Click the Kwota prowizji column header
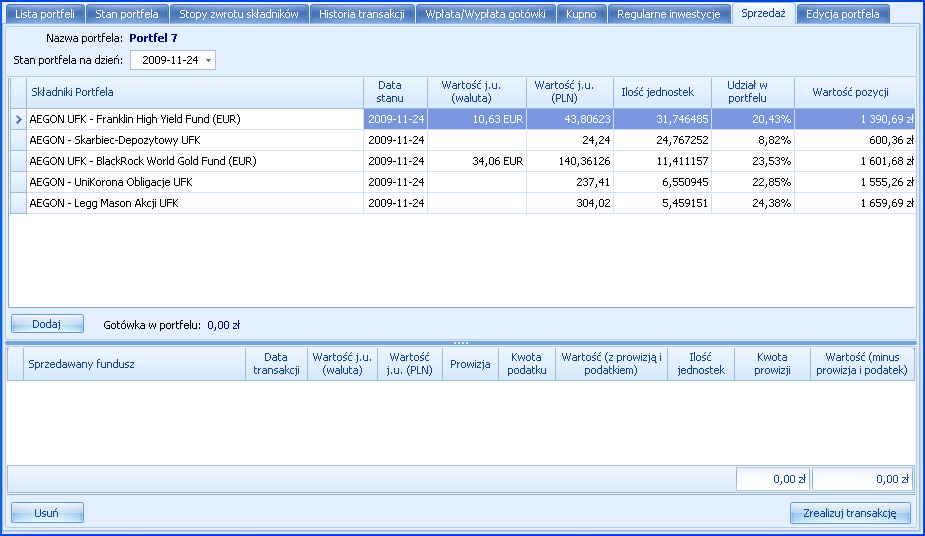 (772, 364)
